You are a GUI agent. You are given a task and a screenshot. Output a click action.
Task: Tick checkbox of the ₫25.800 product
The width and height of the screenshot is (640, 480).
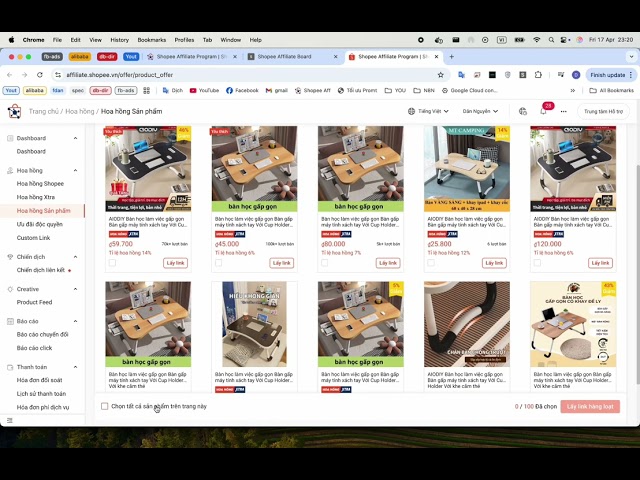tap(431, 263)
